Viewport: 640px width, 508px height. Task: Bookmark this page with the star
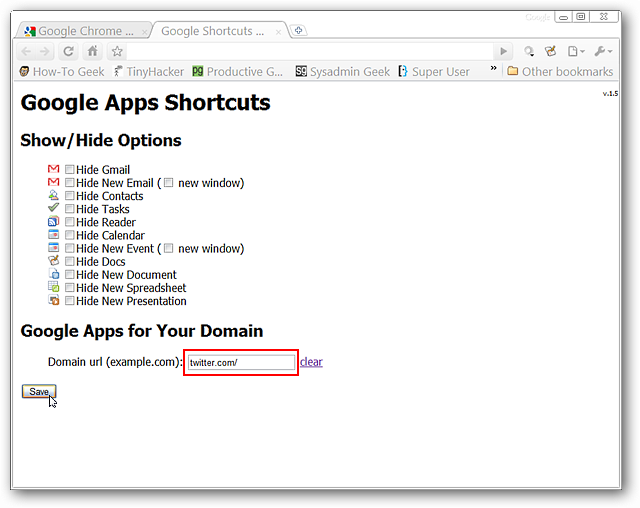pyautogui.click(x=117, y=51)
